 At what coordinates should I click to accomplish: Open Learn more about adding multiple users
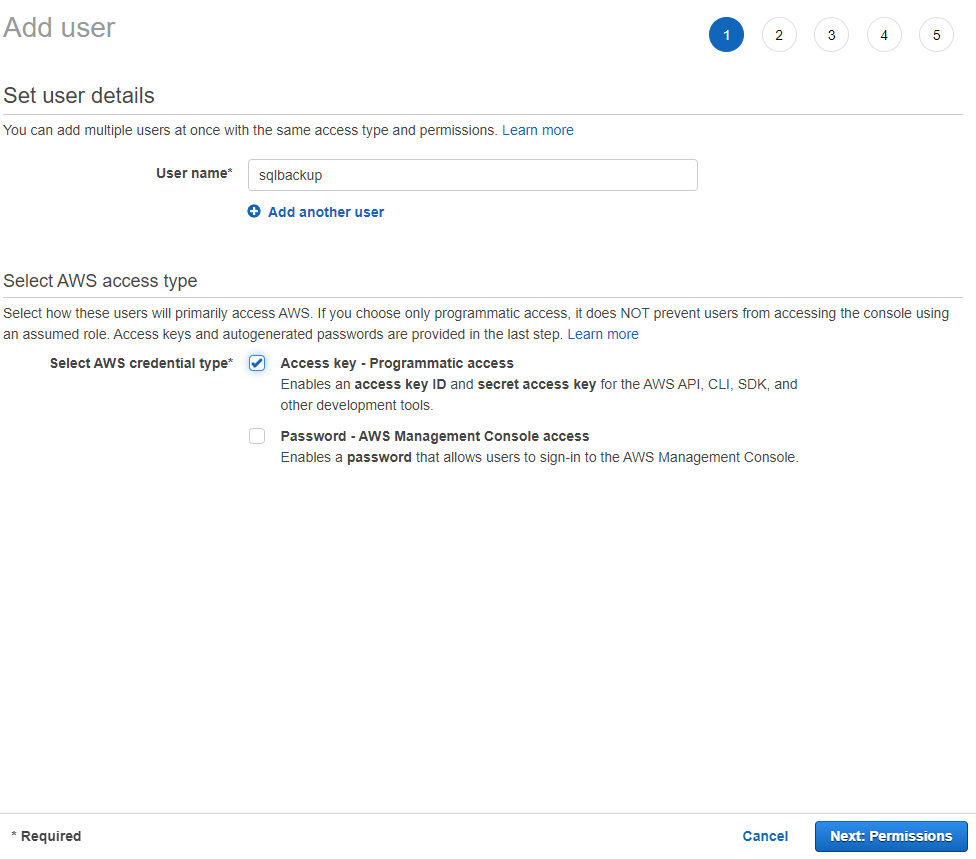coord(538,130)
